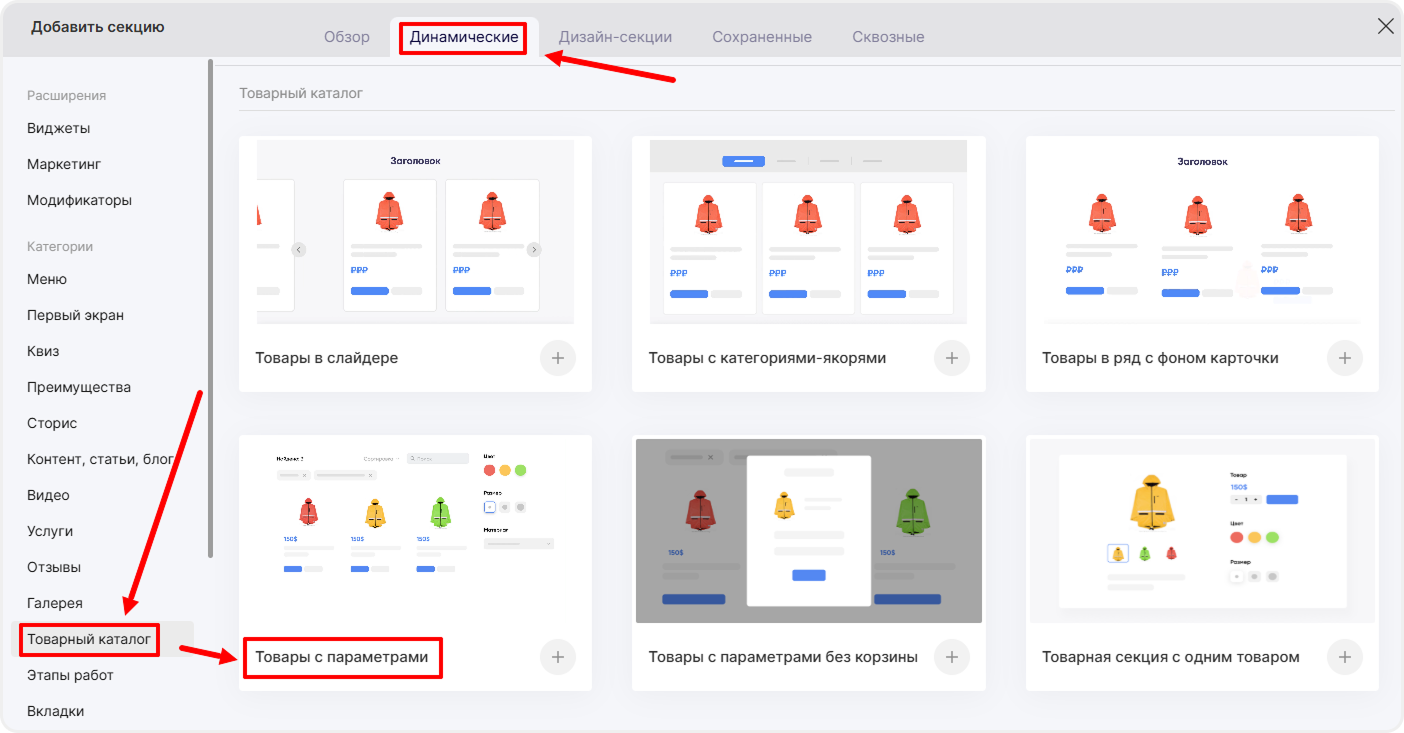Close the 'Добавить секцию' dialog with X
Image resolution: width=1404 pixels, height=733 pixels.
click(1385, 27)
